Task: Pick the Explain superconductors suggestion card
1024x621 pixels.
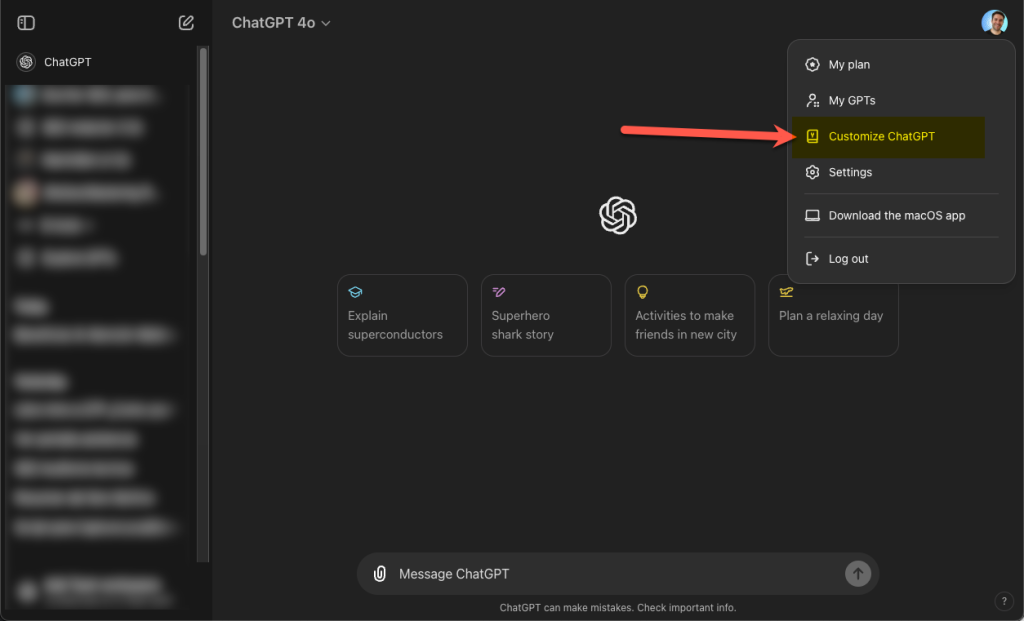Action: pyautogui.click(x=402, y=315)
